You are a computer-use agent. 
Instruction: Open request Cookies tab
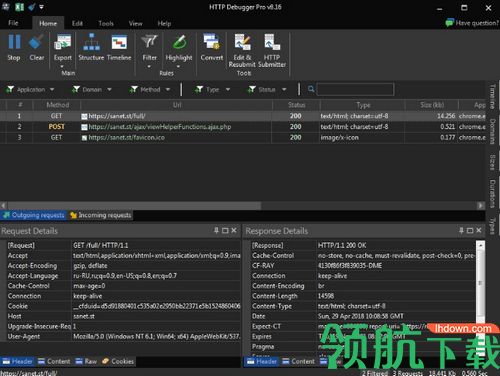[x=118, y=361]
